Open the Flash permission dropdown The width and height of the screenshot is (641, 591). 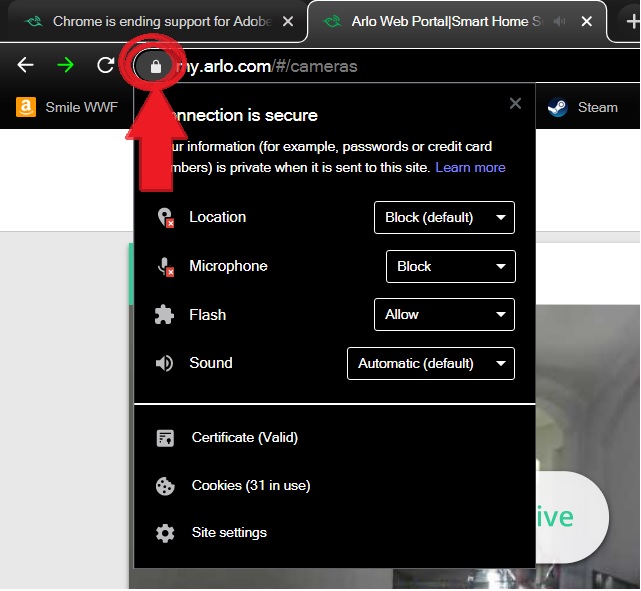(x=444, y=314)
